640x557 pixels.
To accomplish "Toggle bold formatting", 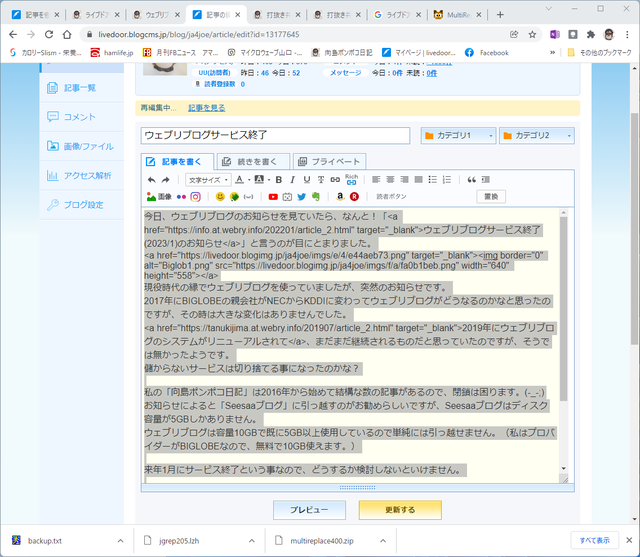I will click(279, 180).
